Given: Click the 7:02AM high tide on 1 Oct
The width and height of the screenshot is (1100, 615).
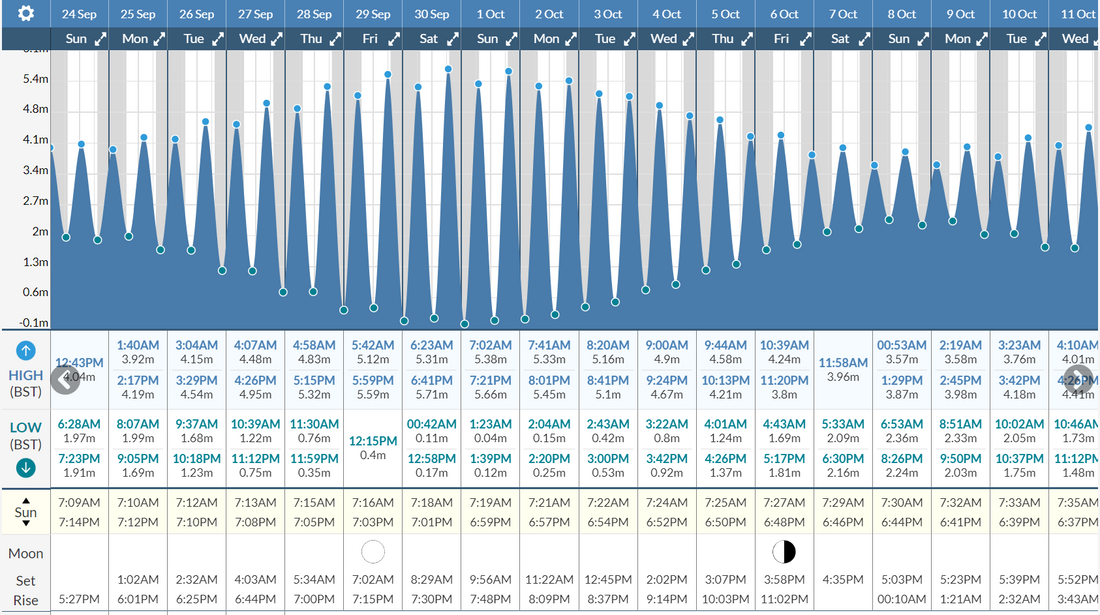Looking at the screenshot, I should pyautogui.click(x=490, y=345).
